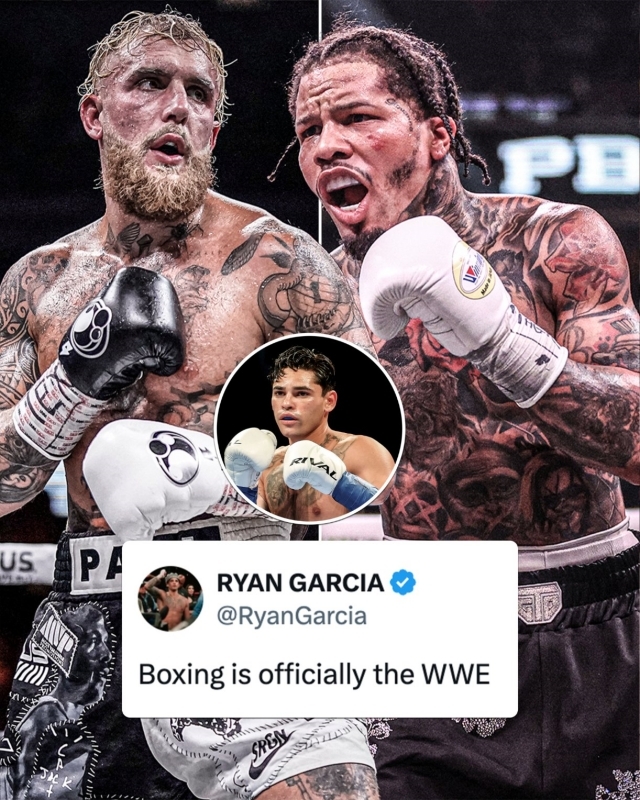The width and height of the screenshot is (640, 800).
Task: Select the blue wrist wrap on the inset glove
Action: click(x=354, y=488)
